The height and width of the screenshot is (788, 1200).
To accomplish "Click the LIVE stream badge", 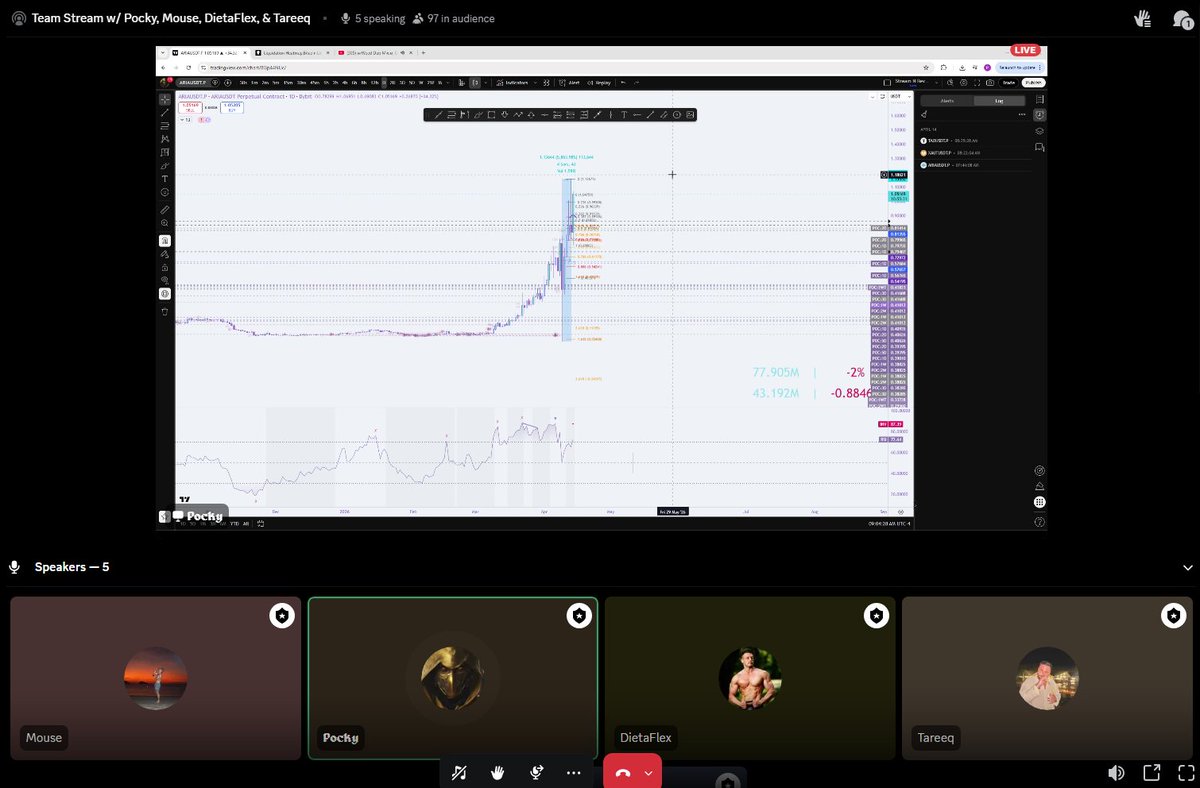I will tap(1025, 50).
